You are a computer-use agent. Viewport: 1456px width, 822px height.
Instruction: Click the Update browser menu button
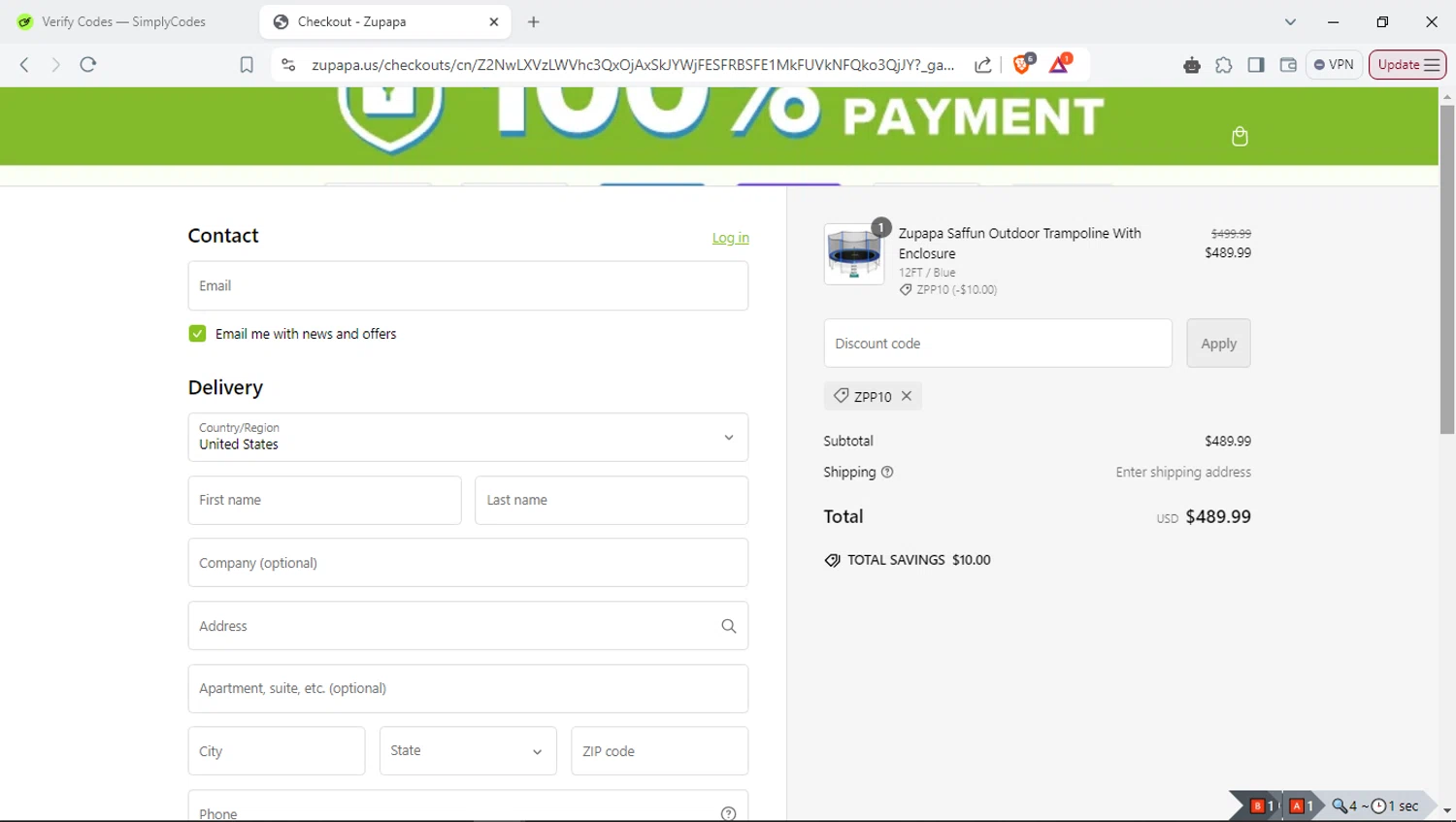pyautogui.click(x=1407, y=65)
